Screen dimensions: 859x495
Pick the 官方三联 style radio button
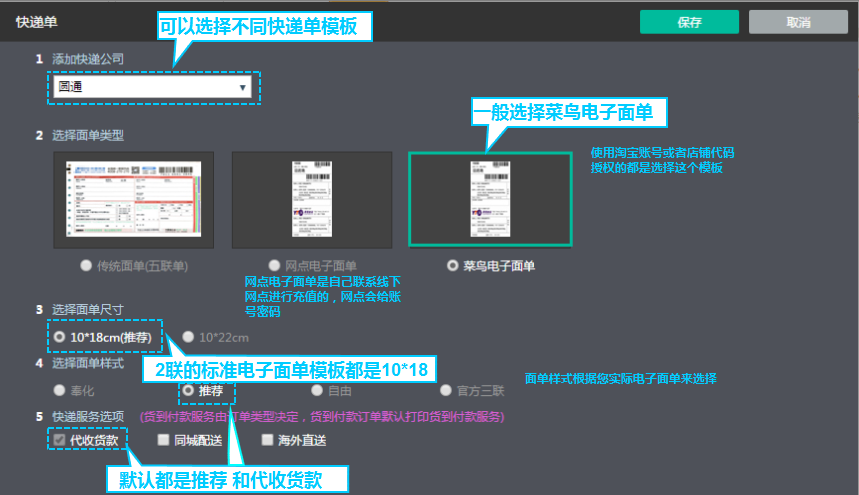(445, 390)
